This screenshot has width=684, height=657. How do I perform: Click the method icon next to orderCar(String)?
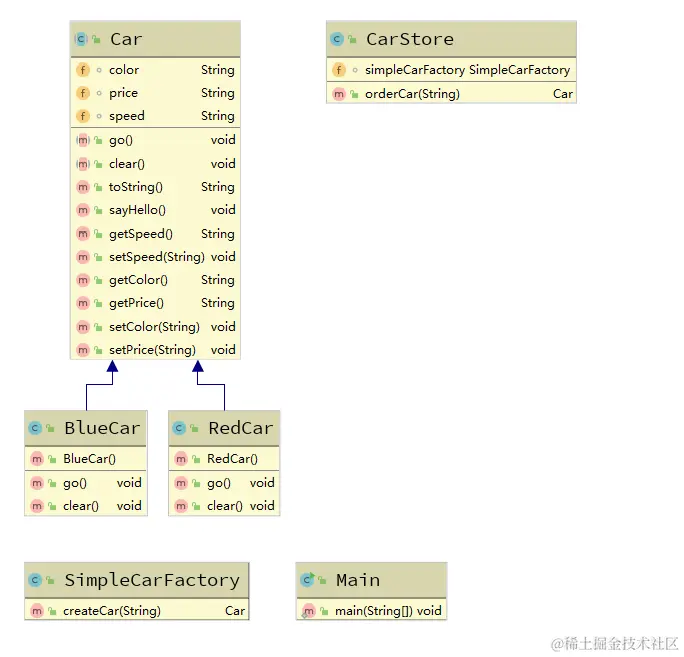[339, 94]
